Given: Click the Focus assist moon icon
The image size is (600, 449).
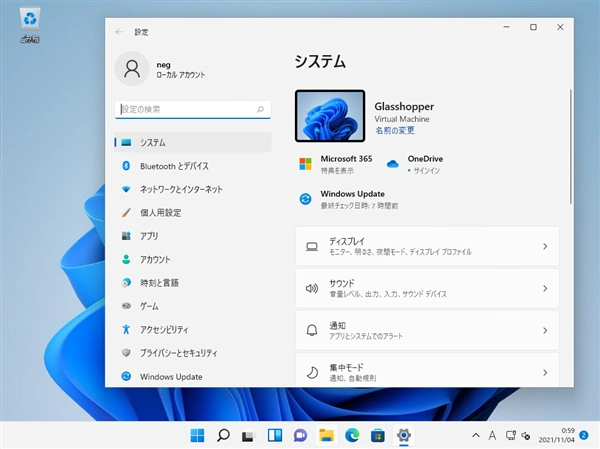Looking at the screenshot, I should (312, 372).
